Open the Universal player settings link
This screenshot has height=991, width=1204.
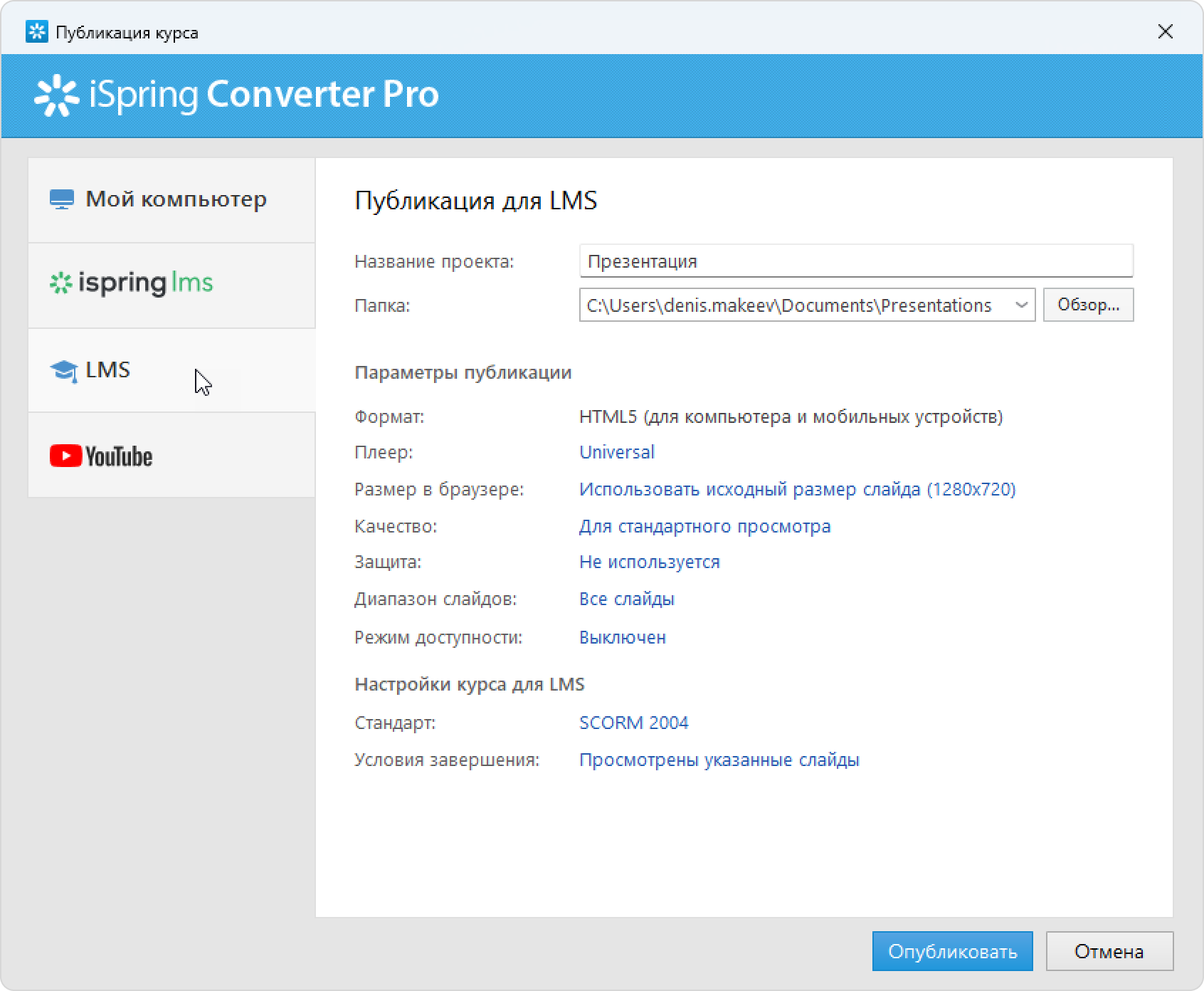[617, 452]
